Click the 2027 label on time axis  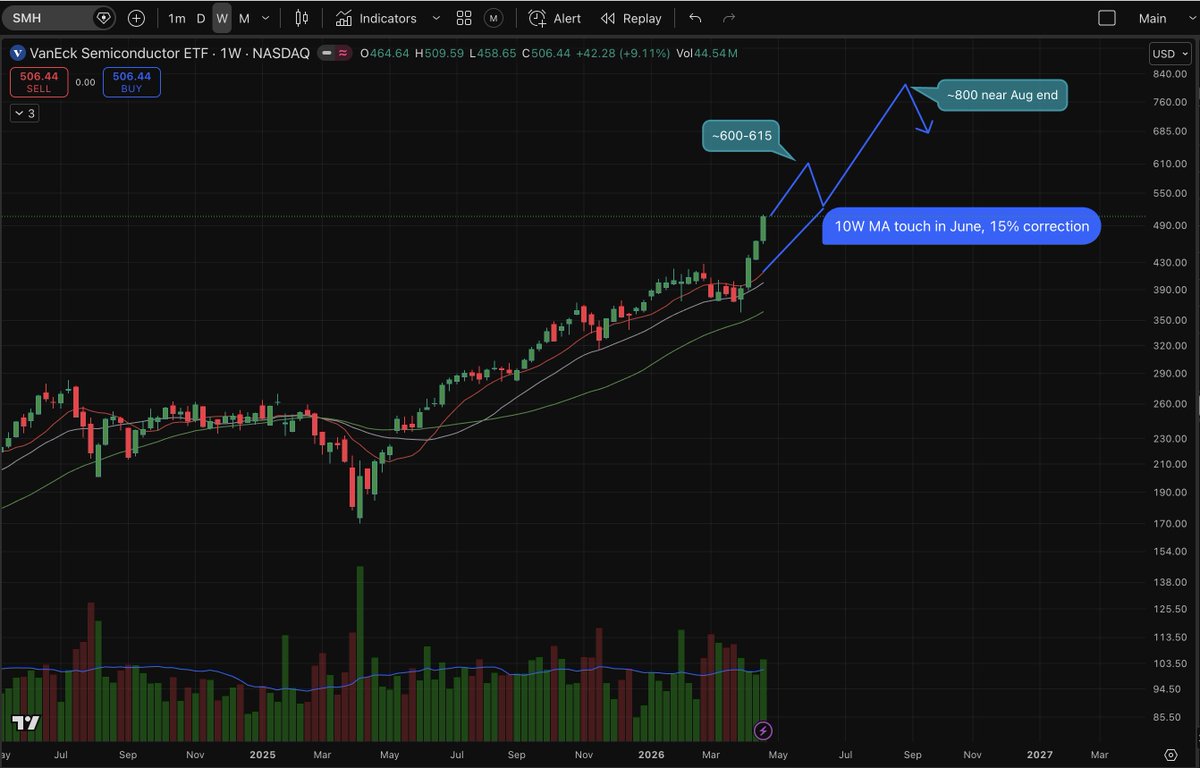coord(1040,754)
